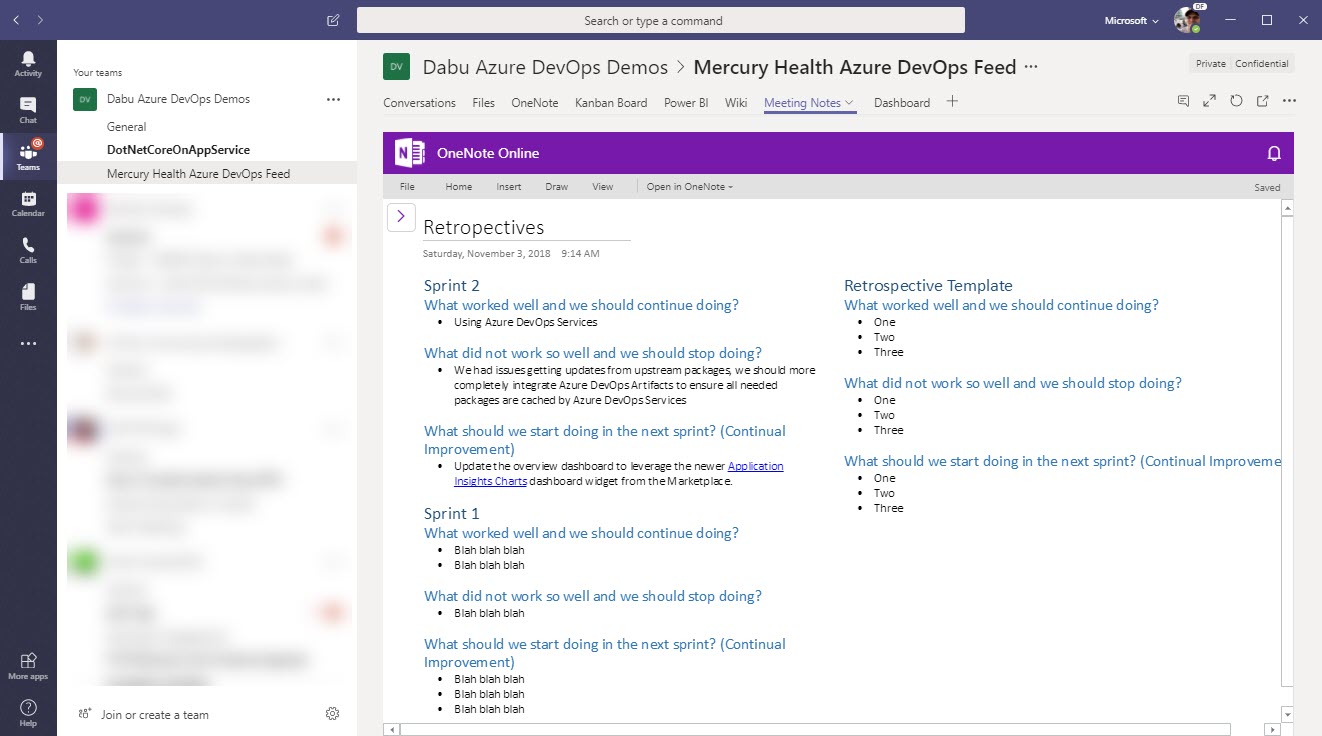Open the Microsoft organization dropdown

pos(1131,20)
